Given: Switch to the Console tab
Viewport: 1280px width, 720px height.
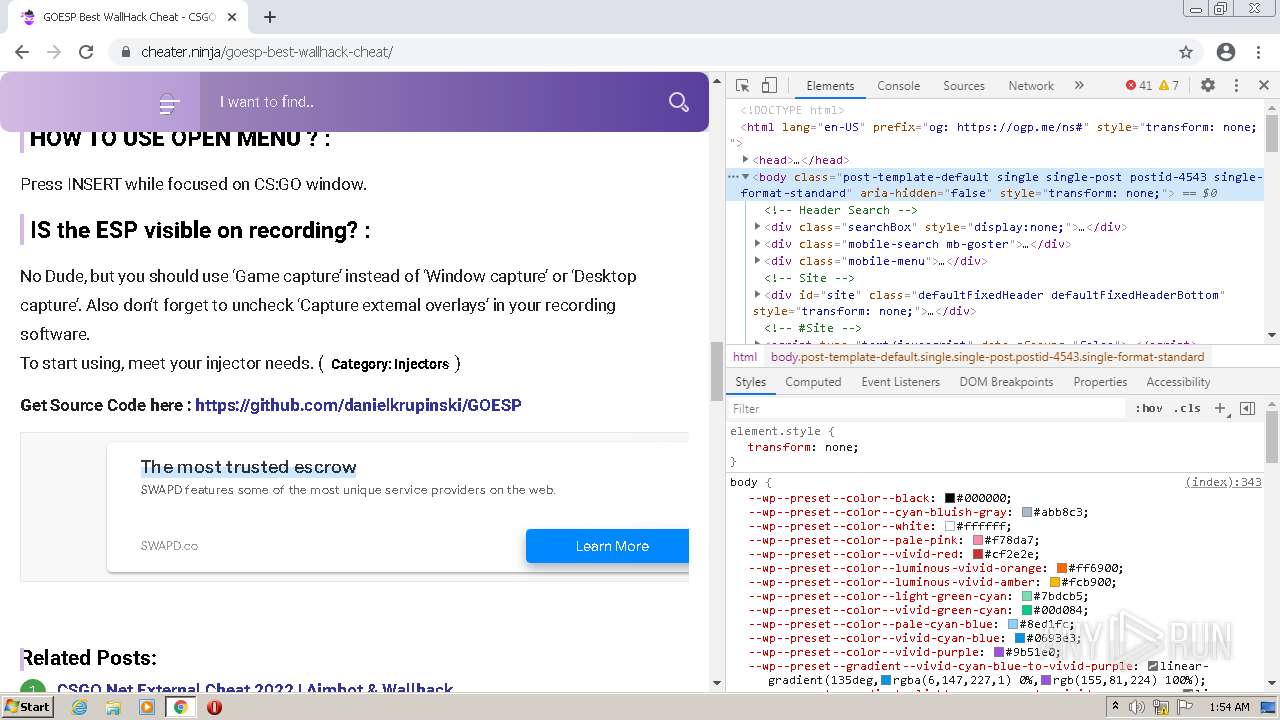Looking at the screenshot, I should pos(898,86).
